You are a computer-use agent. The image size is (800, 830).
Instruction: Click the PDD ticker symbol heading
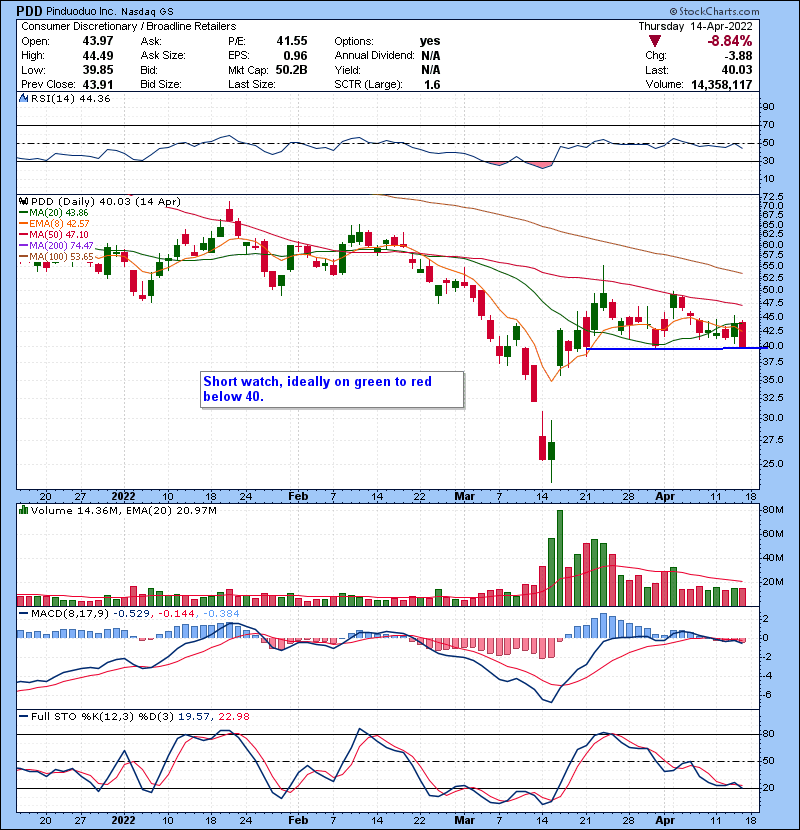click(x=30, y=11)
